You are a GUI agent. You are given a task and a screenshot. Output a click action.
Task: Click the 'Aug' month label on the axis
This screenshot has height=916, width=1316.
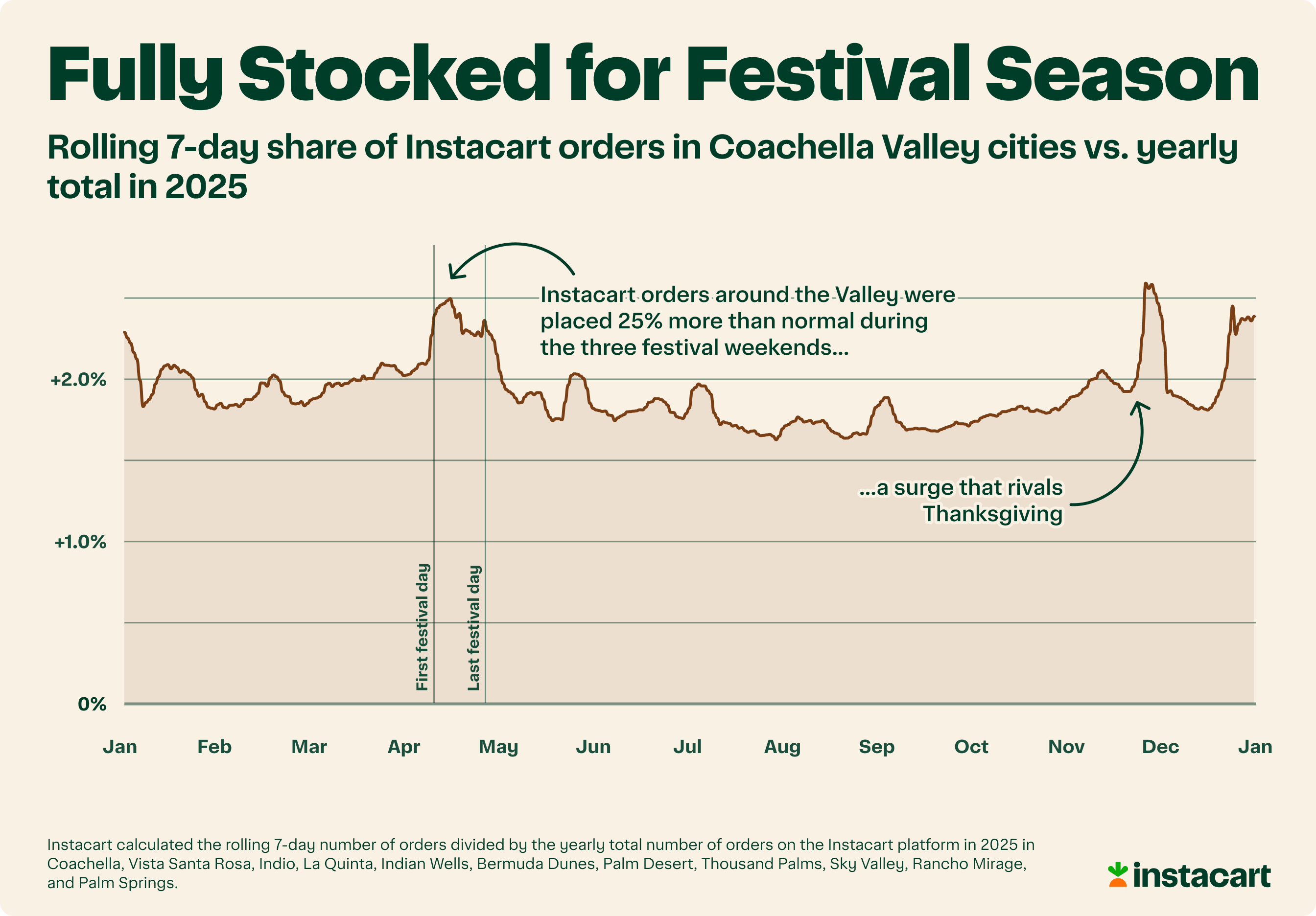coord(782,747)
